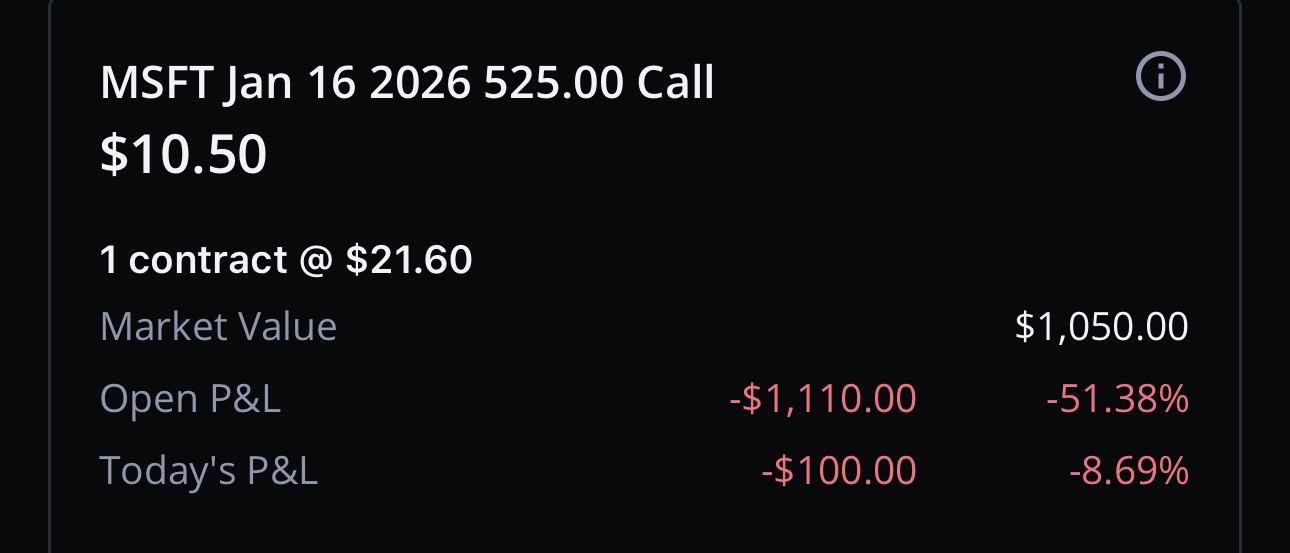Click the 'Today's P&L' label
1290x553 pixels.
click(209, 470)
